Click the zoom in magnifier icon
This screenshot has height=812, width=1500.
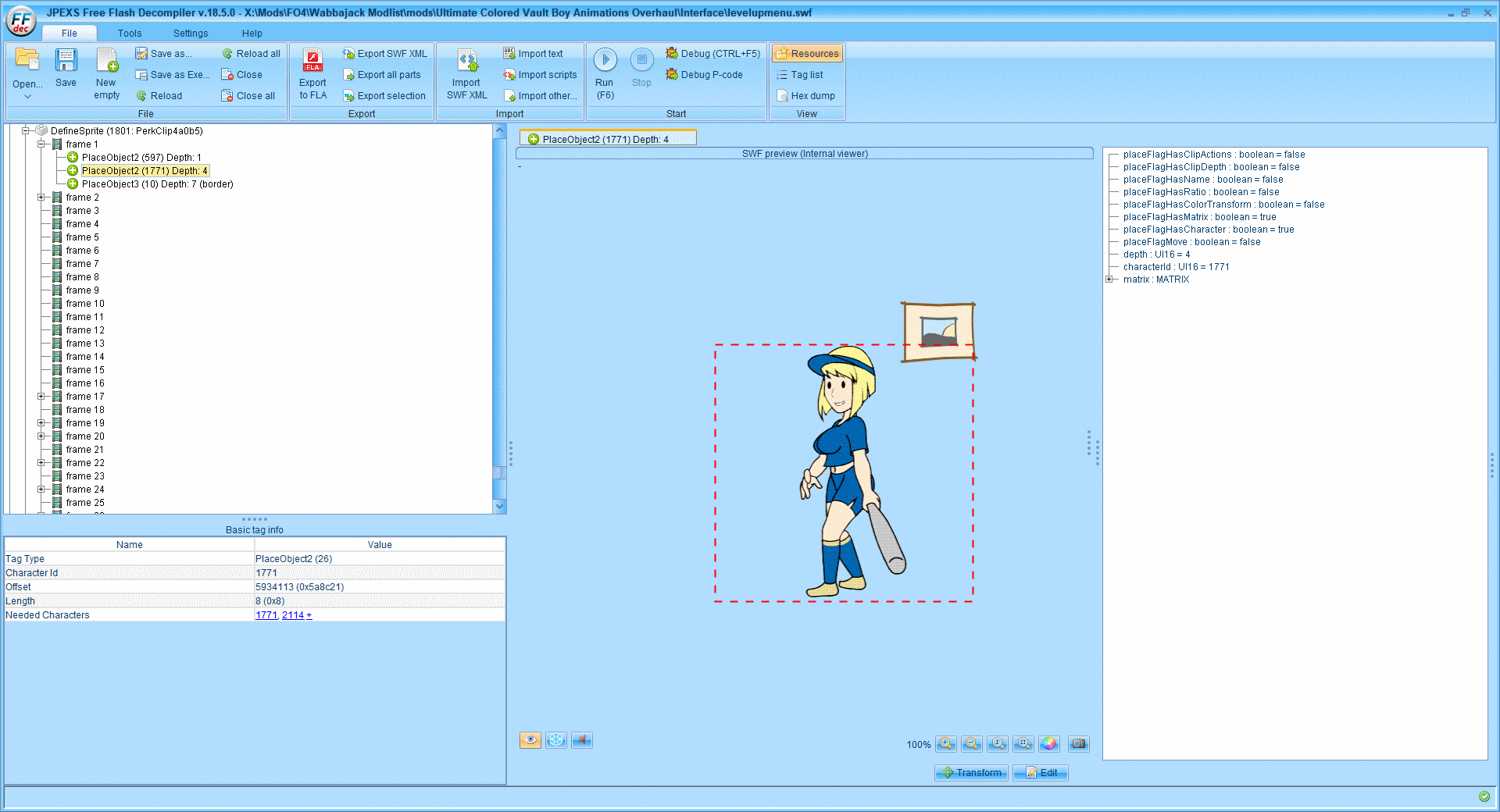(946, 744)
